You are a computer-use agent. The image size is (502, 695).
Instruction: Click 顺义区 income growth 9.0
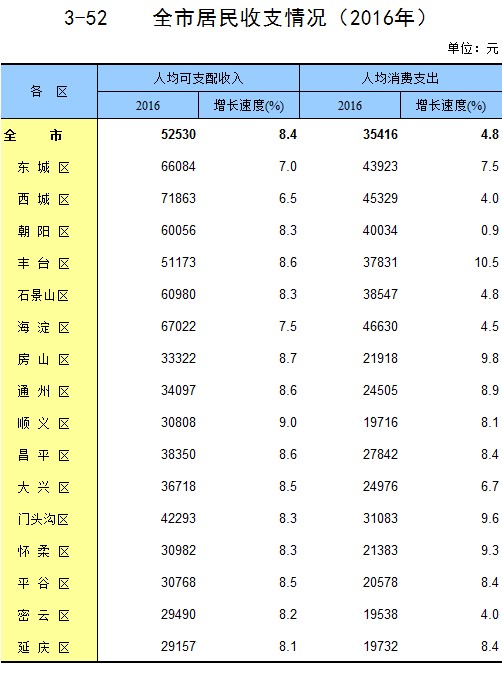(288, 422)
